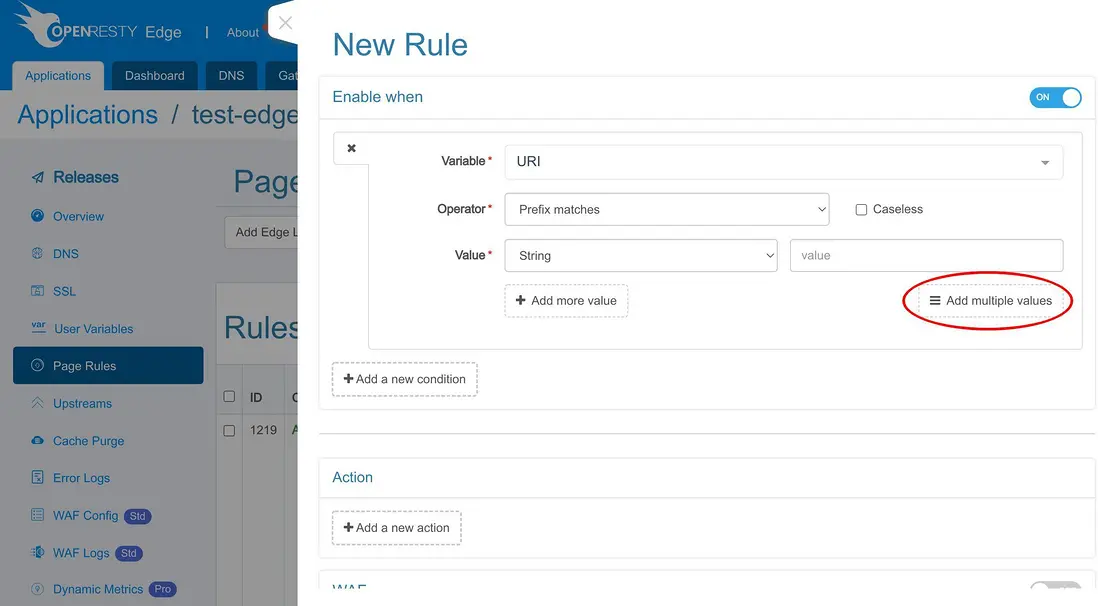
Task: Check the Caseless checkbox
Action: tap(861, 209)
